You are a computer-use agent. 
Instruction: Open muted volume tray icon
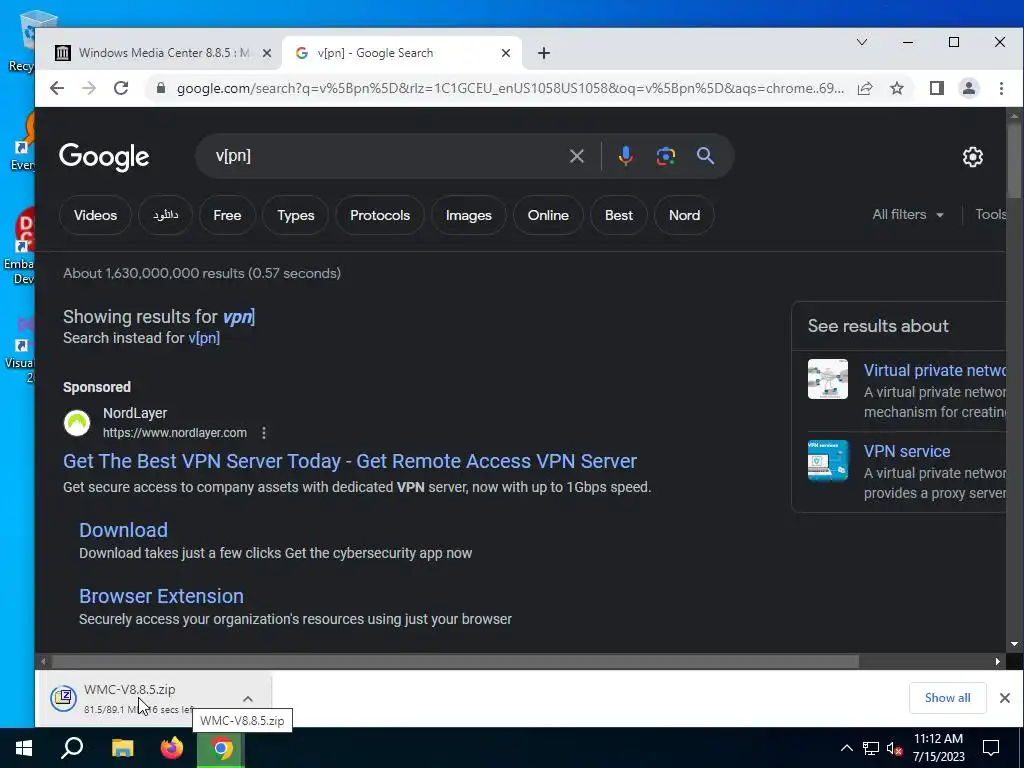coord(894,748)
